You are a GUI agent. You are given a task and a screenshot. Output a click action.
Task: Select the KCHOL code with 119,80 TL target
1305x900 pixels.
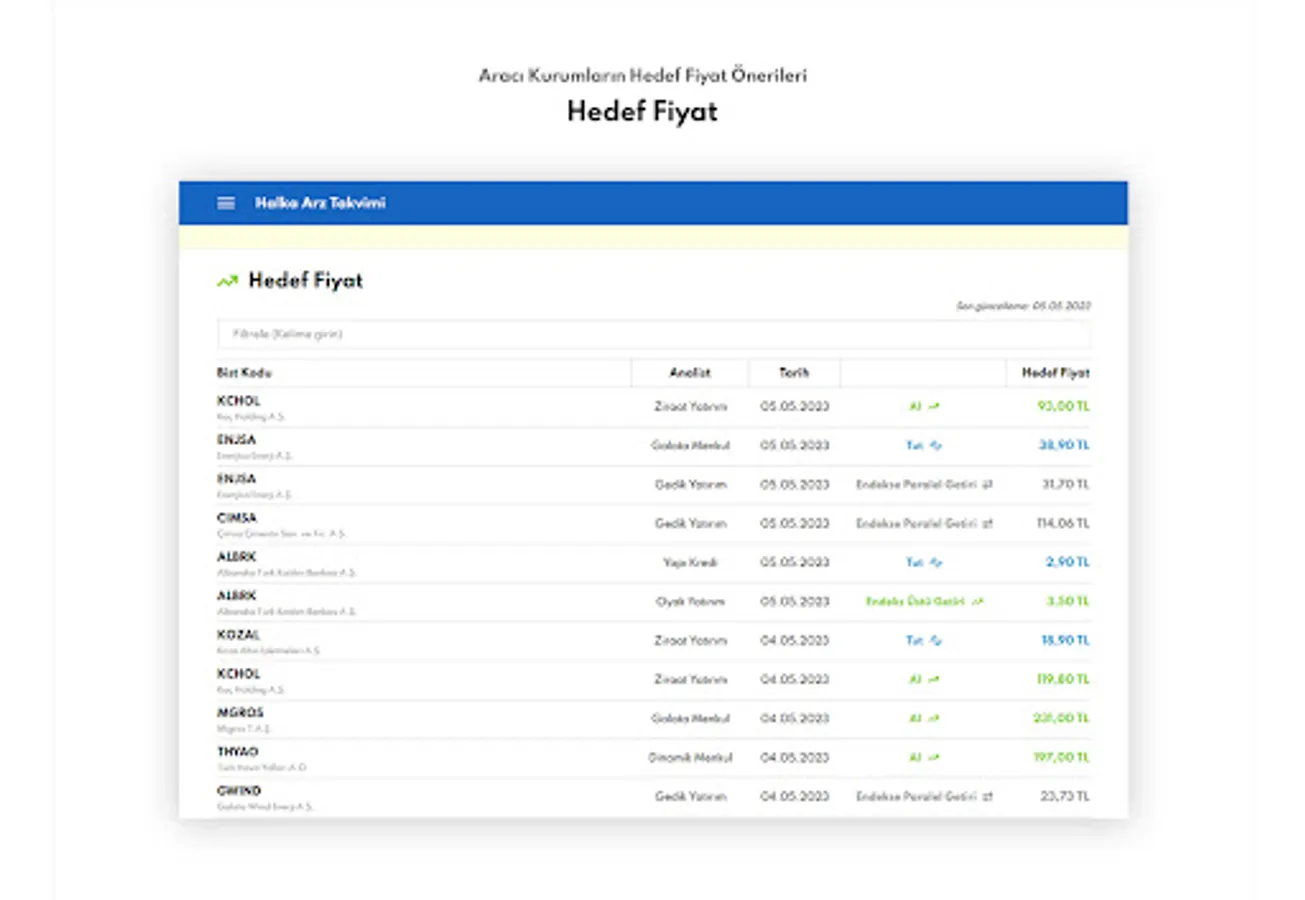[x=238, y=674]
